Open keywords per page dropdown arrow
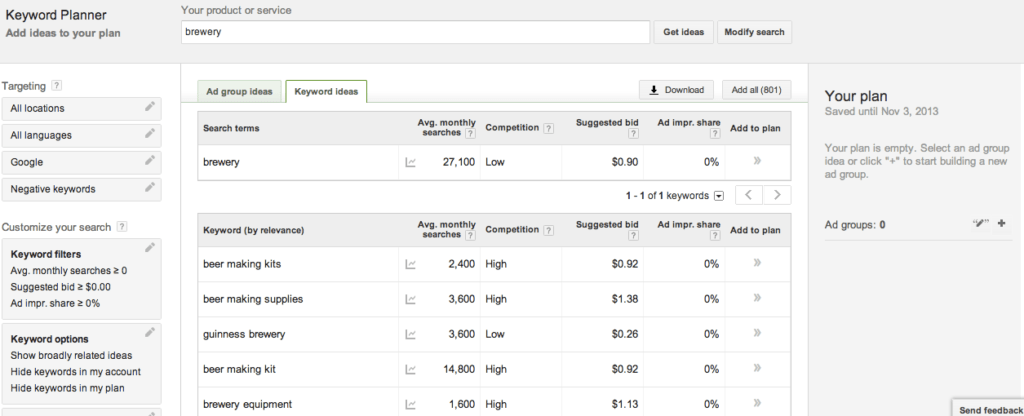Image resolution: width=1024 pixels, height=416 pixels. coord(719,195)
